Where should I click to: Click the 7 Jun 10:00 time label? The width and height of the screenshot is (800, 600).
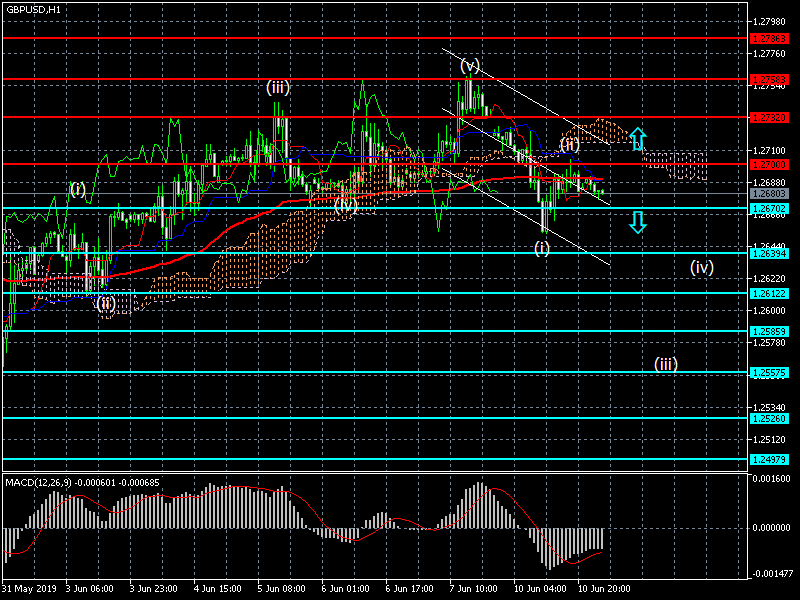[473, 589]
